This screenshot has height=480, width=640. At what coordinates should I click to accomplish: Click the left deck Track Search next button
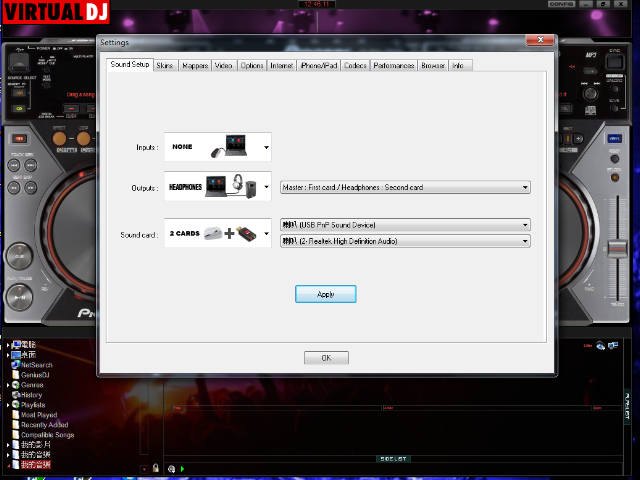pyautogui.click(x=31, y=165)
